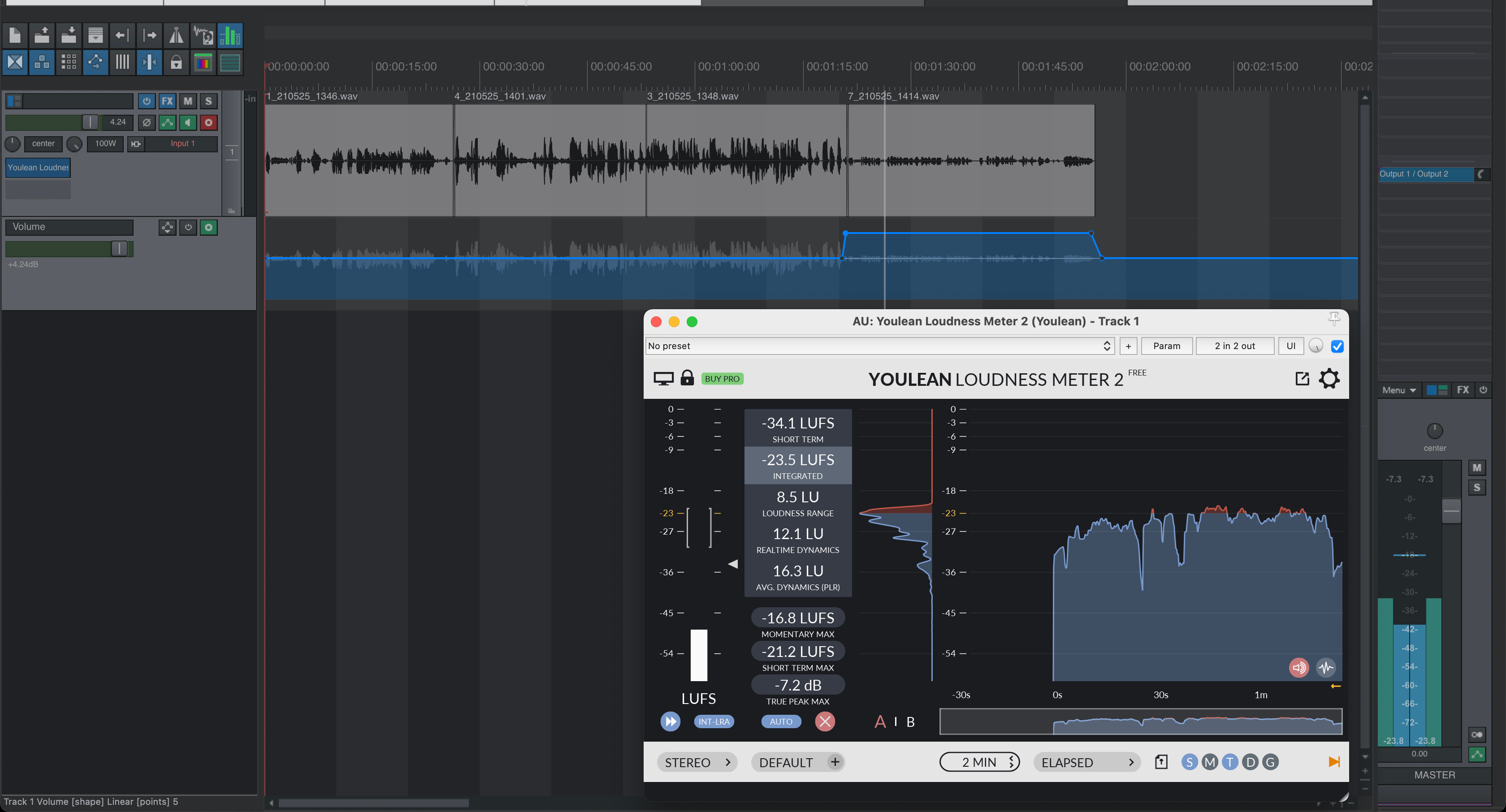
Task: Click the Volume envelope name field
Action: click(x=69, y=227)
